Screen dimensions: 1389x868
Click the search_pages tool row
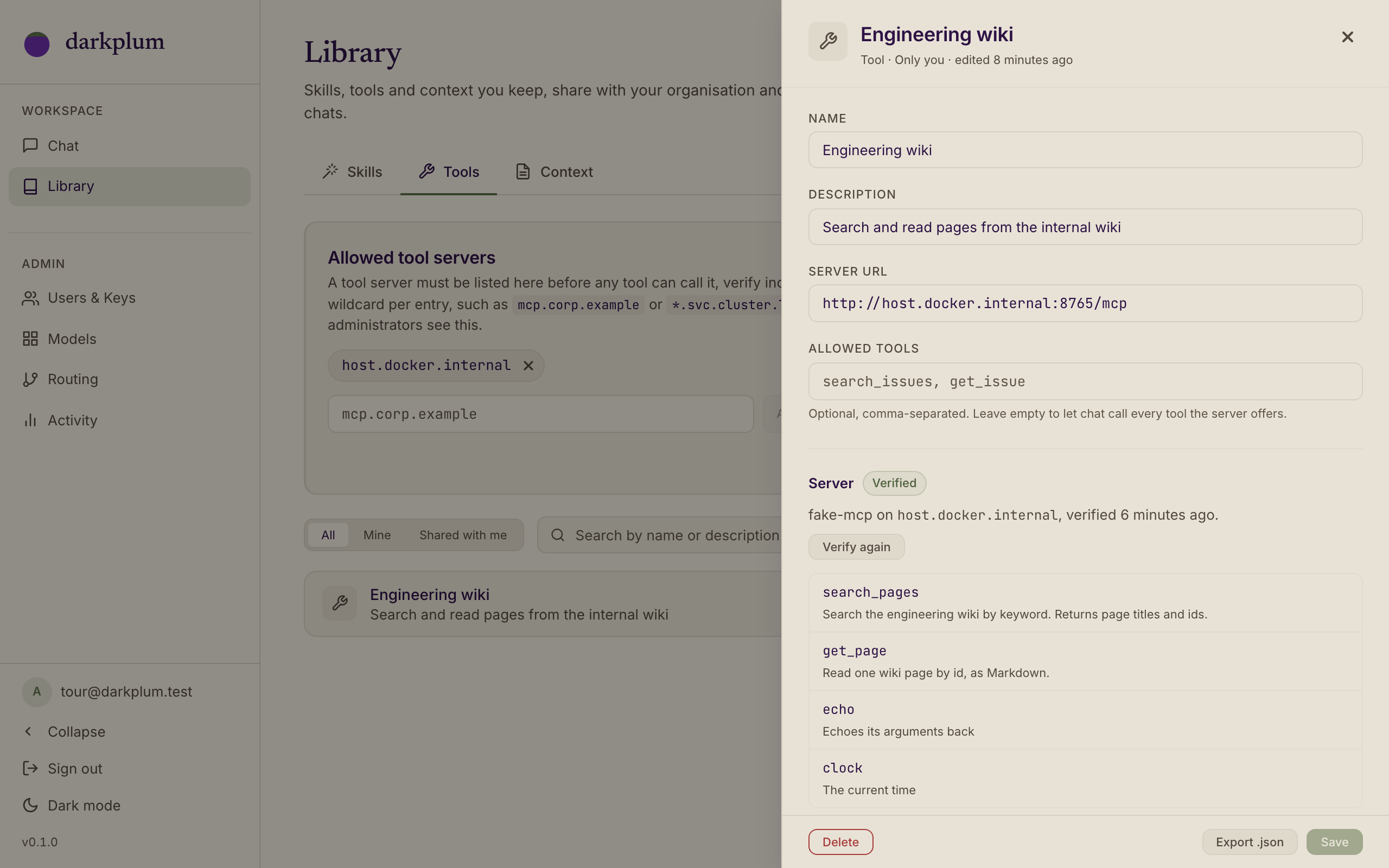point(1085,603)
